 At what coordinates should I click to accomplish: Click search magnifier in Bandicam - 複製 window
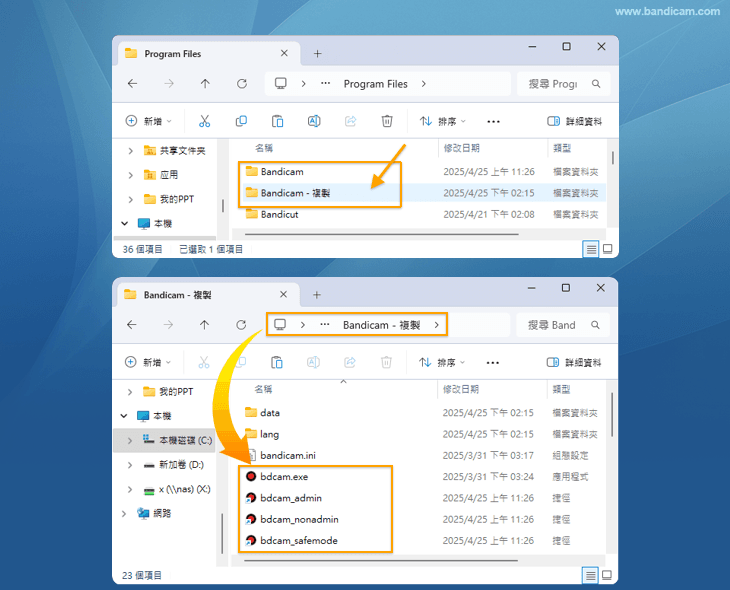click(x=595, y=325)
